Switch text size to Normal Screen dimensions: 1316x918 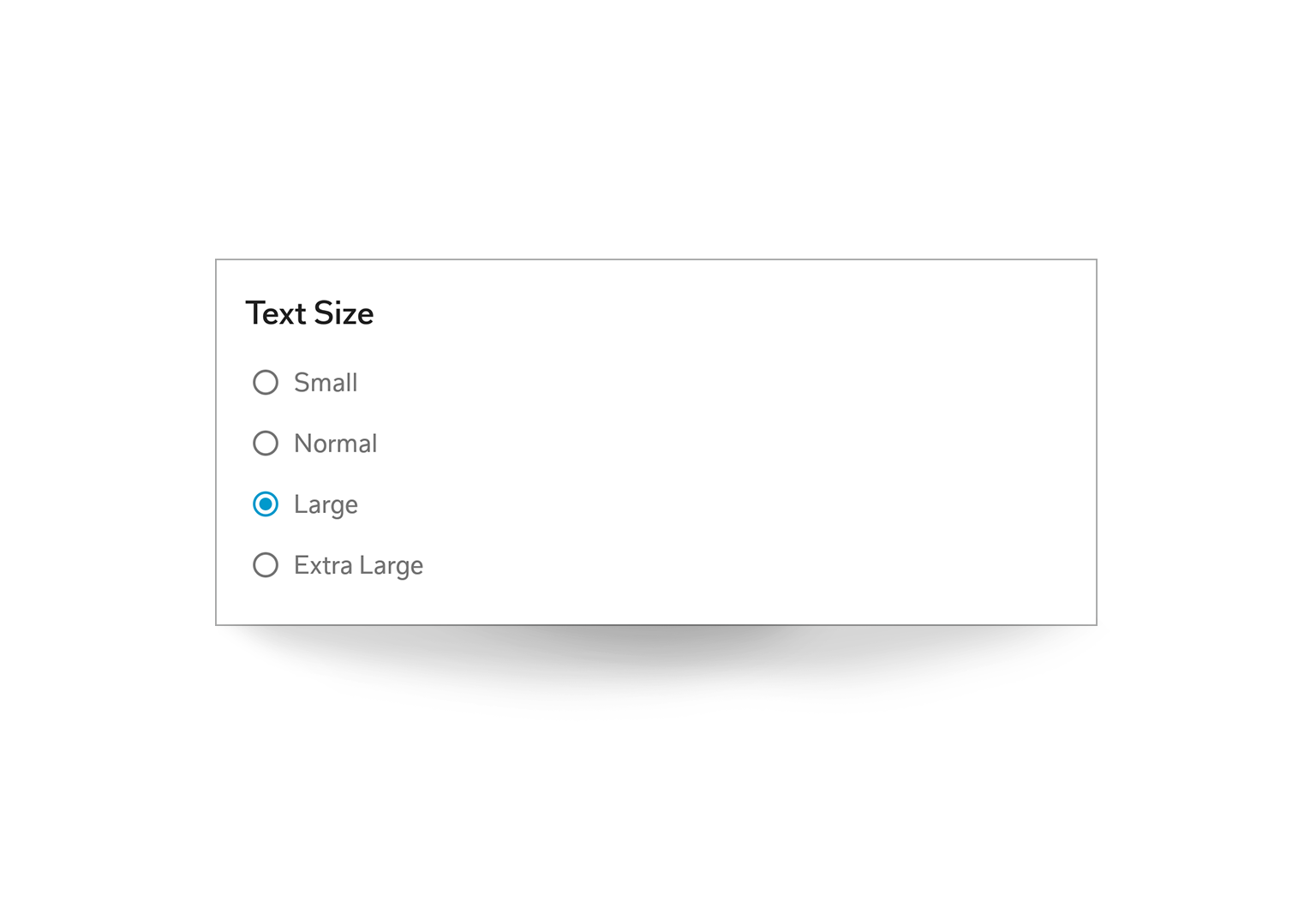click(x=266, y=443)
